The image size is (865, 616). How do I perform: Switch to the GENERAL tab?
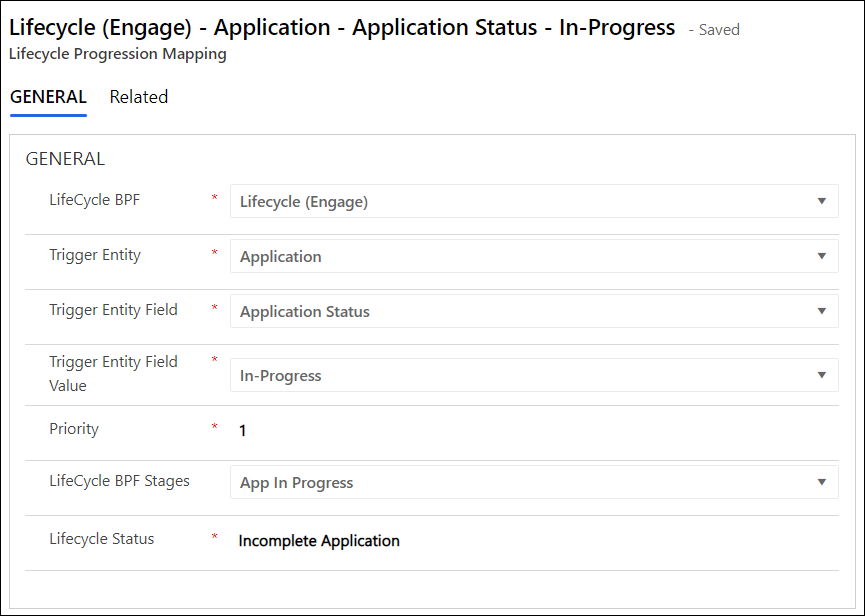48,97
